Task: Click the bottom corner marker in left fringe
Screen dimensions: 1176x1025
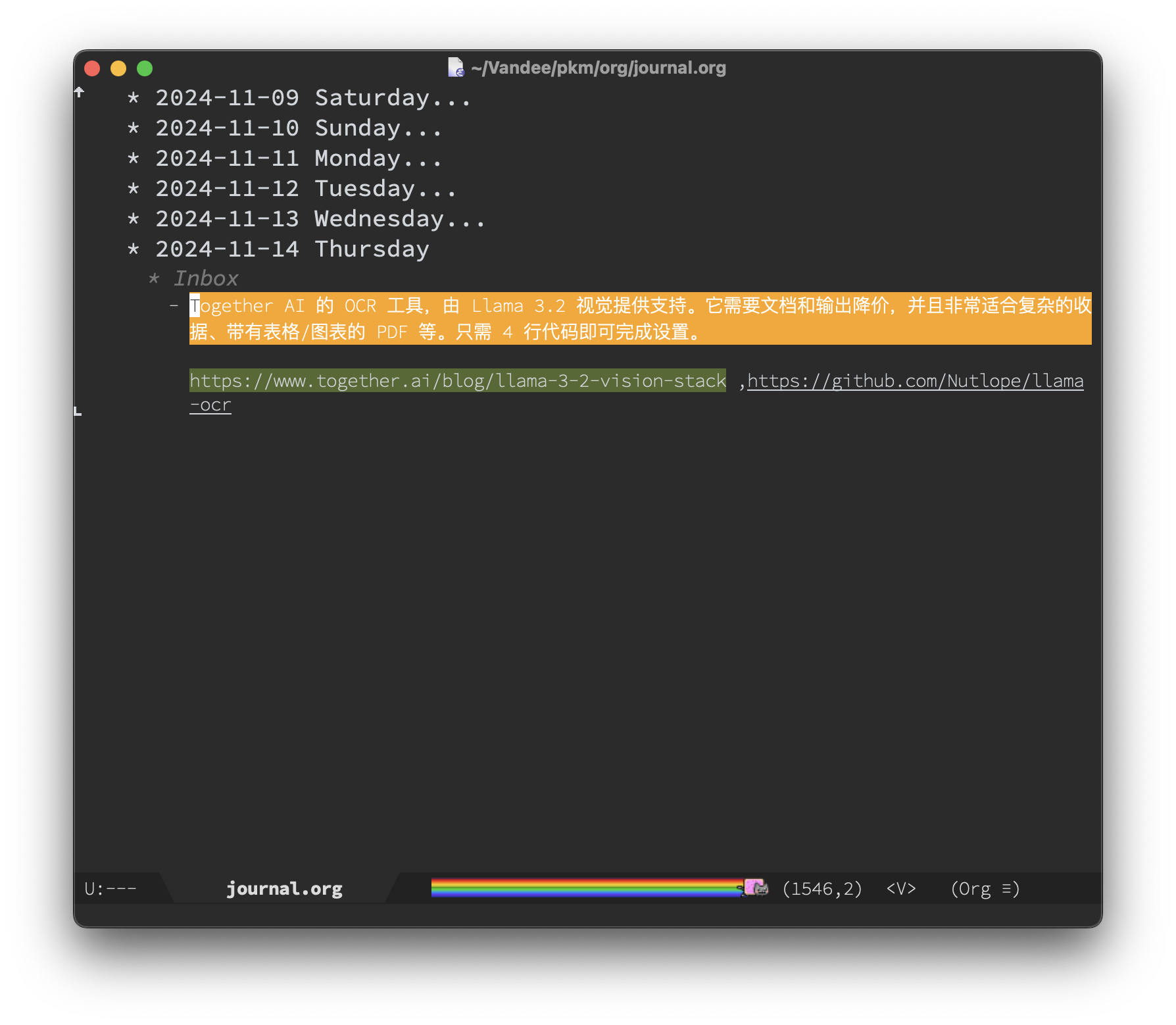Action: (x=78, y=411)
